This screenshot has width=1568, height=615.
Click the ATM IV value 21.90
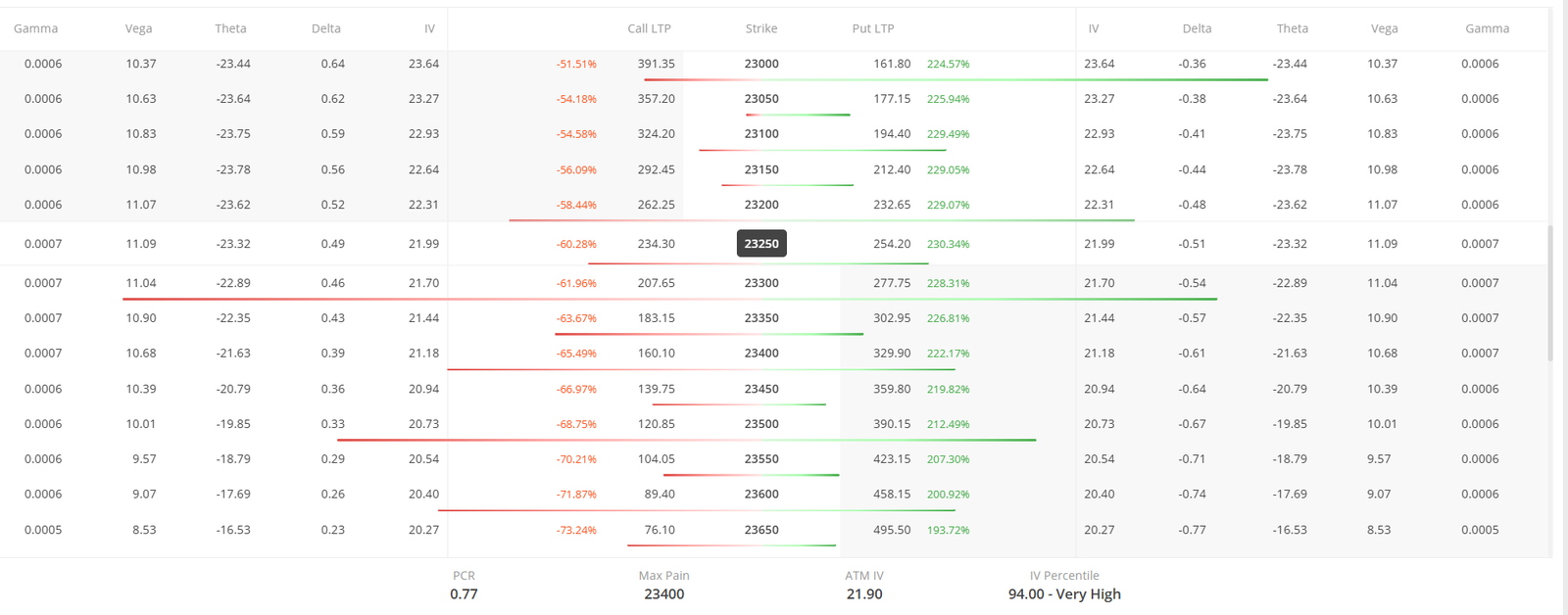click(x=862, y=593)
